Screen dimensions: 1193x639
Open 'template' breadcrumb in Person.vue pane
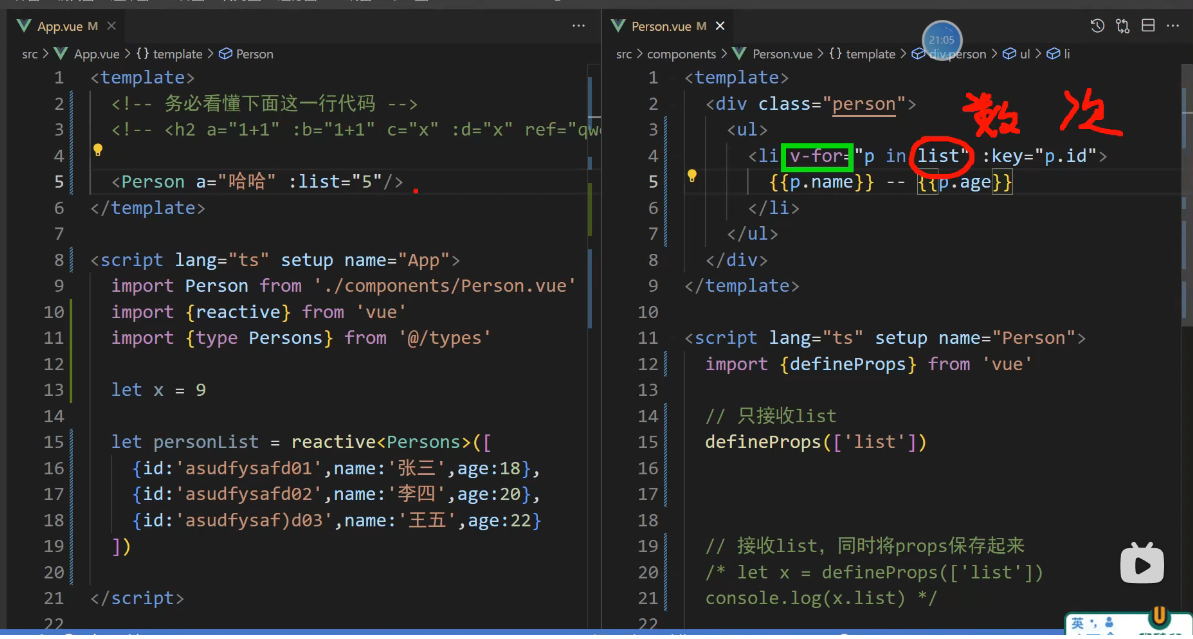point(870,54)
